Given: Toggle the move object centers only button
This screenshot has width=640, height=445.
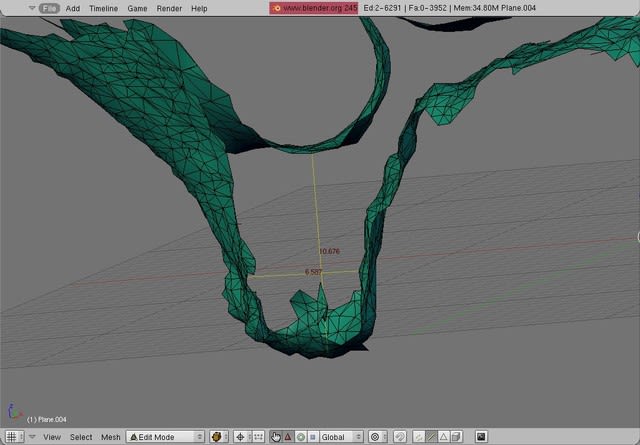Looking at the screenshot, I should 258,437.
